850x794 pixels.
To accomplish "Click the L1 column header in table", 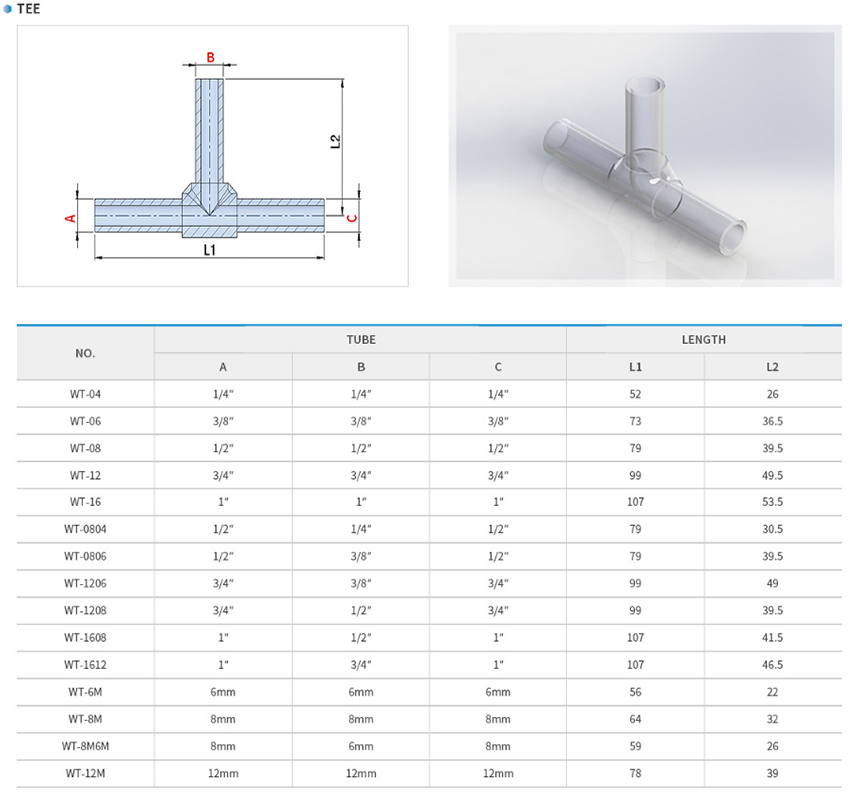I will (635, 367).
